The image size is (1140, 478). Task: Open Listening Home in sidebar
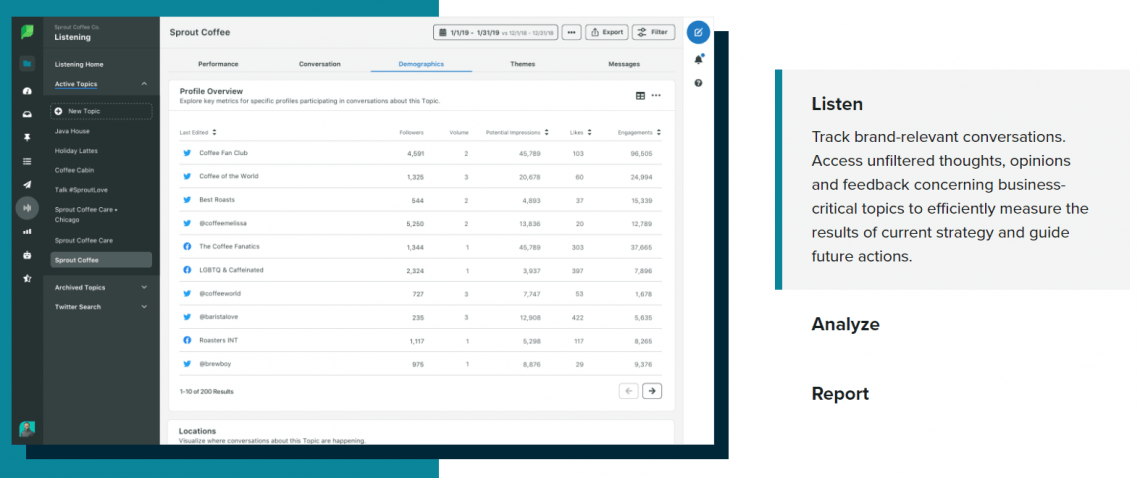(79, 65)
